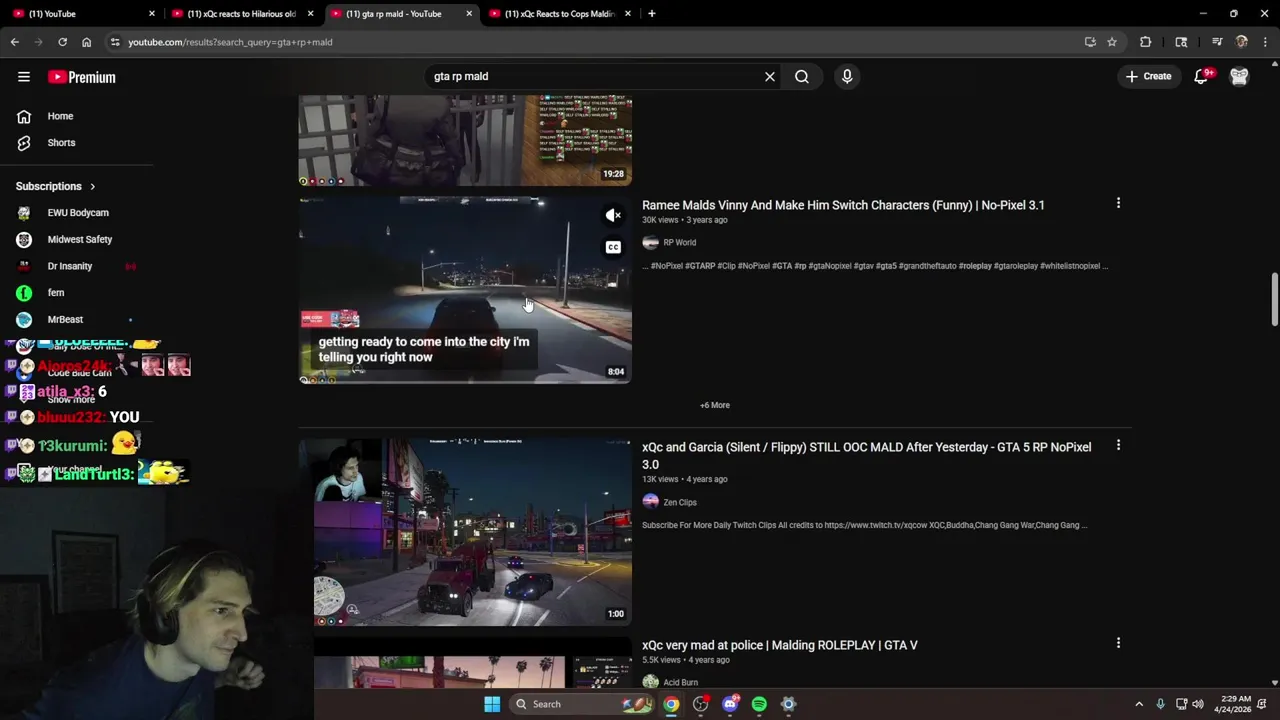Click the 30K views text
Viewport: 1280px width, 720px height.
point(661,220)
